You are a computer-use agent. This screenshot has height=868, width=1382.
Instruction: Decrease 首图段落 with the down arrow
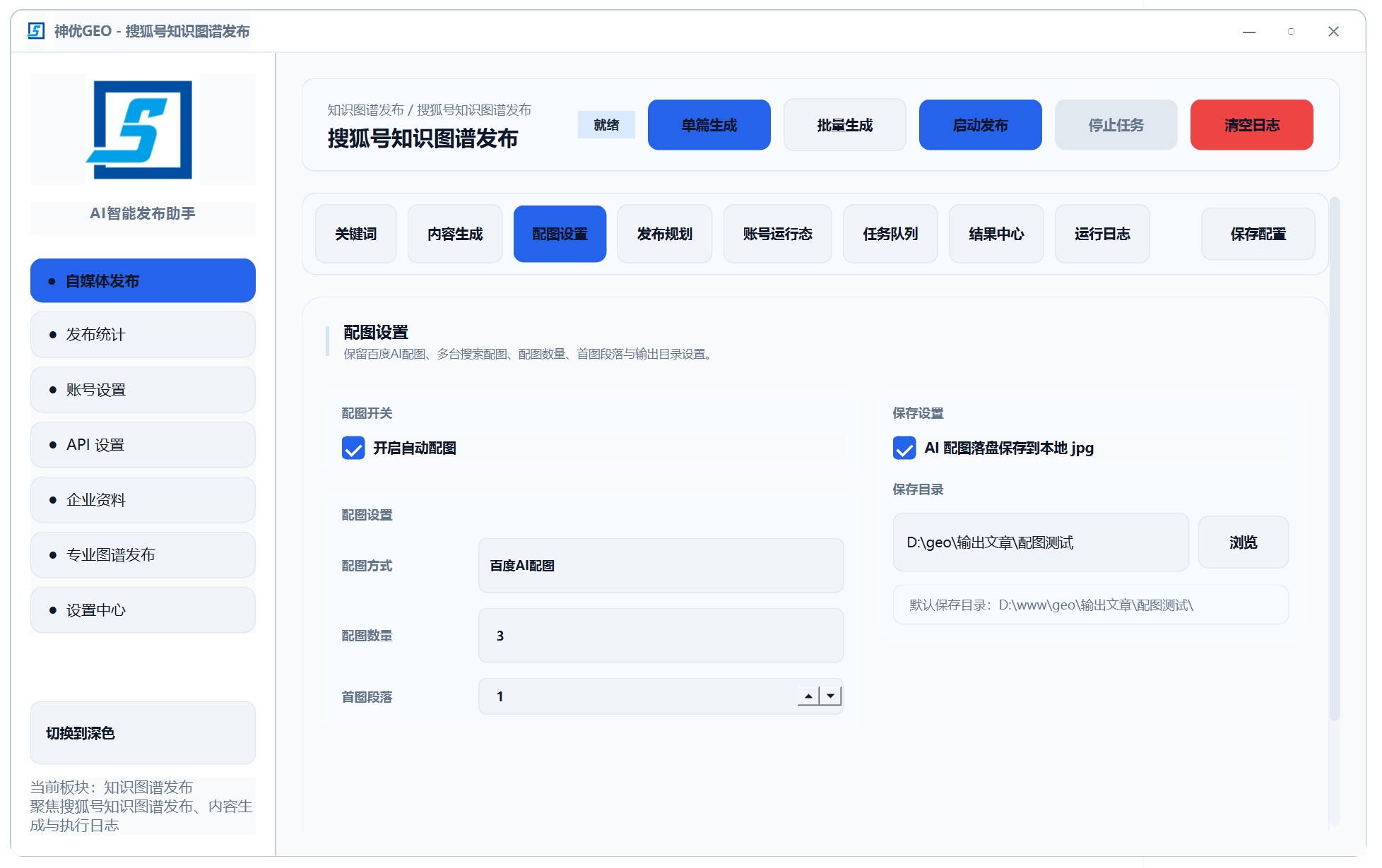click(830, 696)
